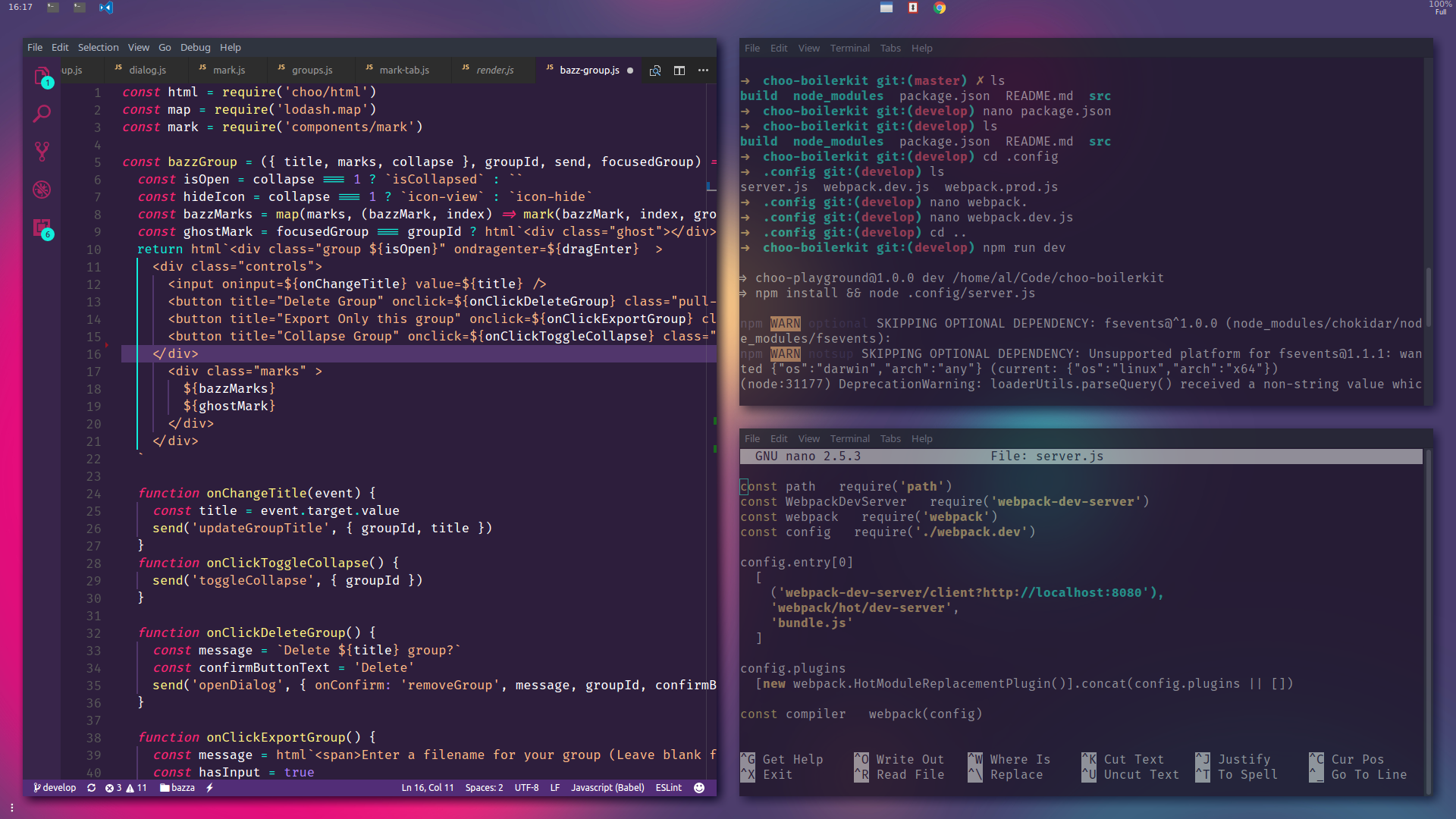
Task: Open File menu in upper terminal window
Action: [752, 49]
